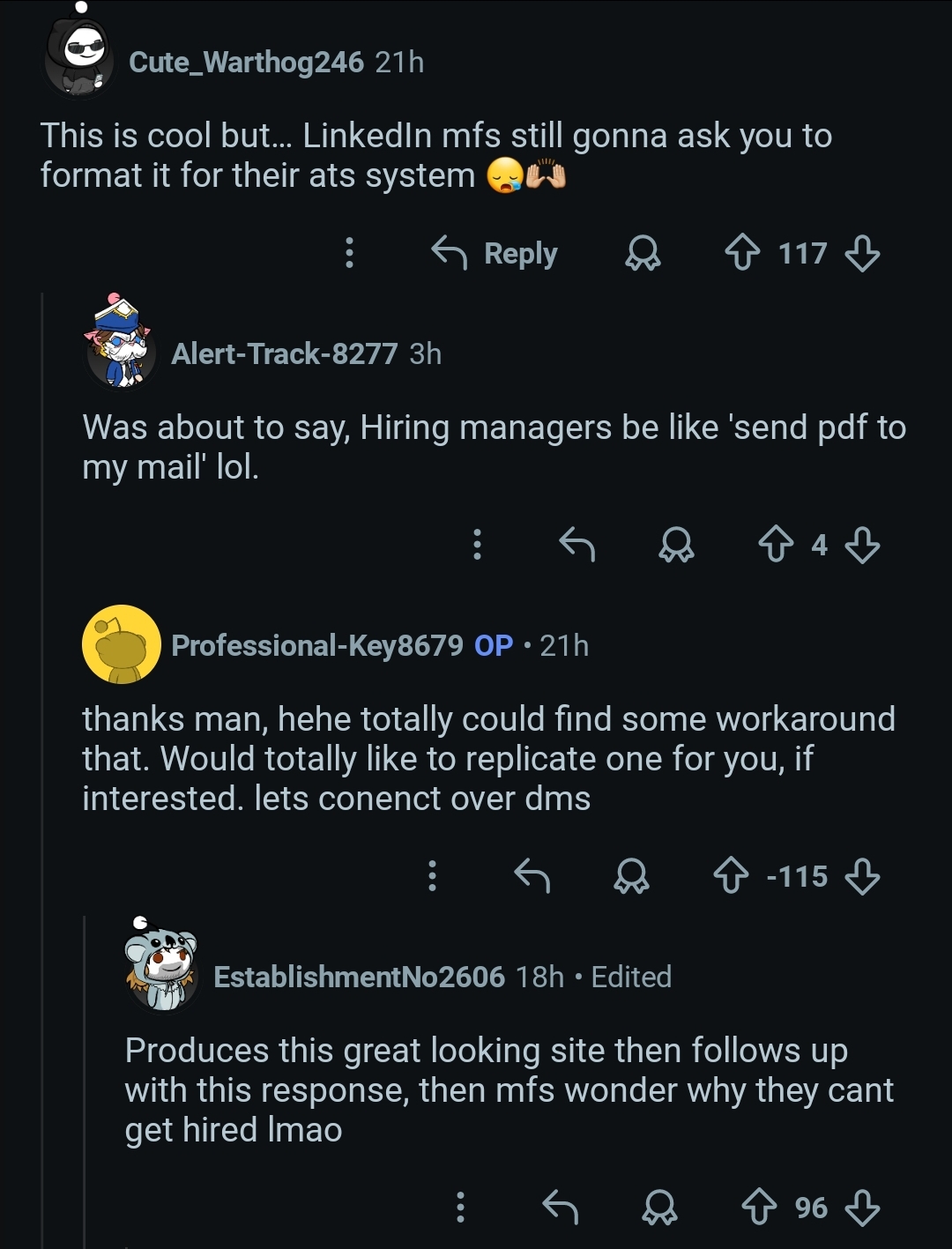Open three-dot menu on Professional-Key8679's comment
Image resolution: width=952 pixels, height=1249 pixels.
[x=432, y=876]
